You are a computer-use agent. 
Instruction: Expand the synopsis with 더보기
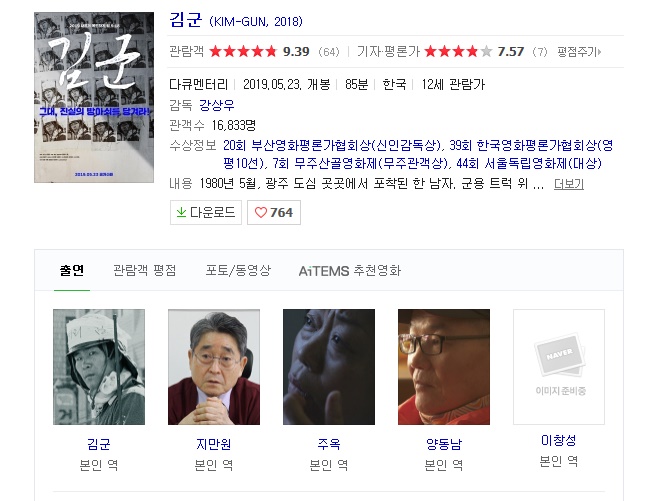click(569, 184)
